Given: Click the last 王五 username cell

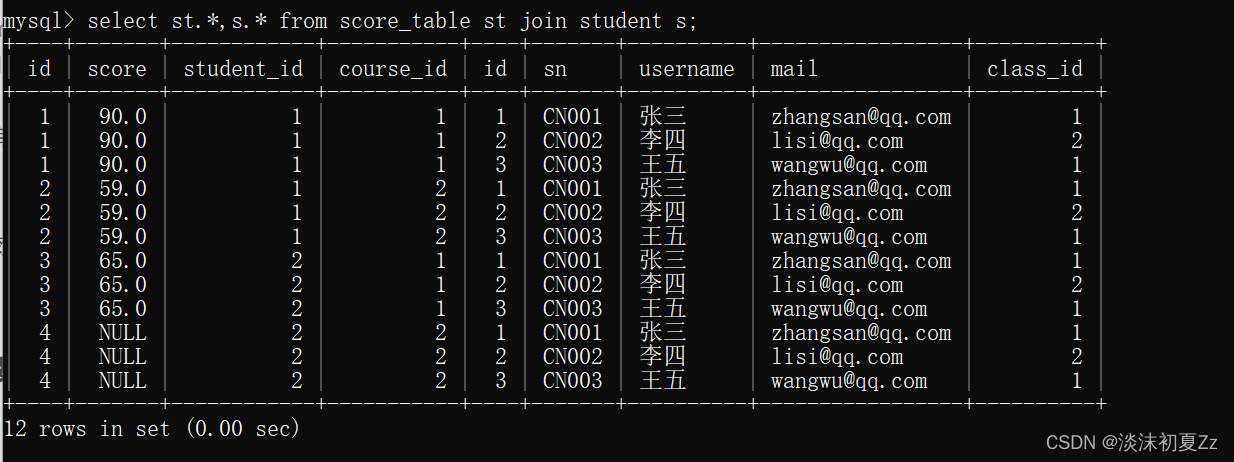Looking at the screenshot, I should point(663,381).
